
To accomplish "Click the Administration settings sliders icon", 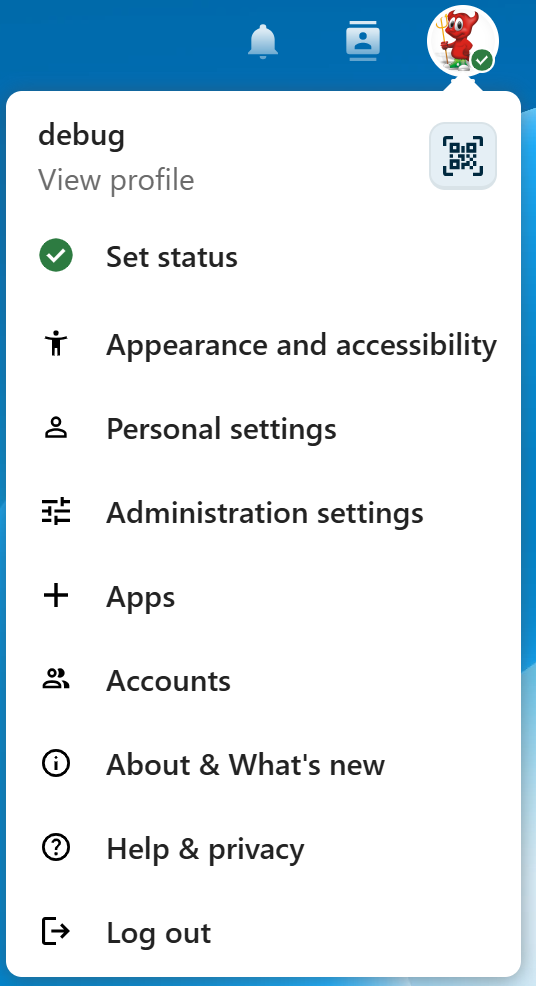I will (56, 511).
